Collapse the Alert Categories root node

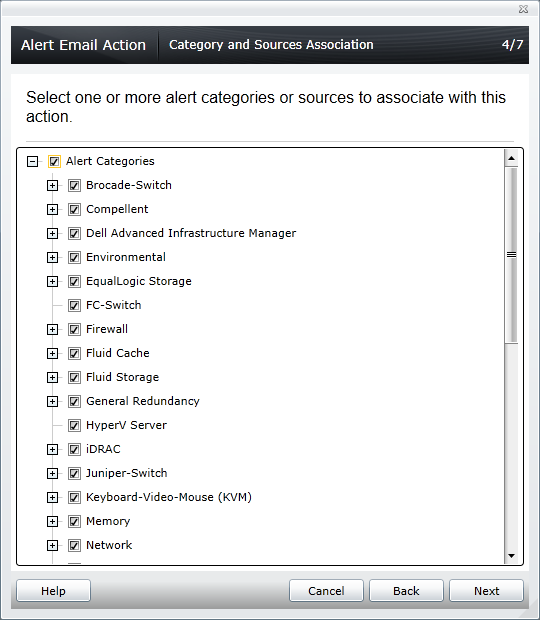click(32, 161)
